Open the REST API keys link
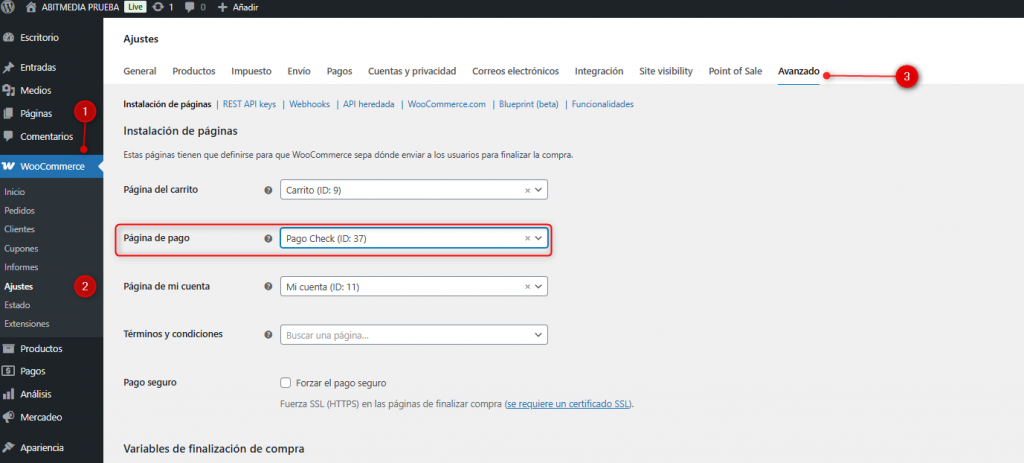 coord(249,104)
